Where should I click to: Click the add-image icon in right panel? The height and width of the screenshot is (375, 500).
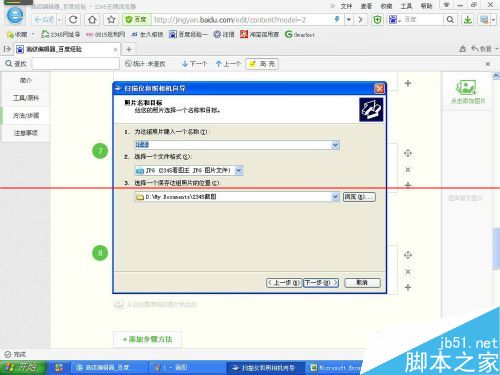point(467,88)
